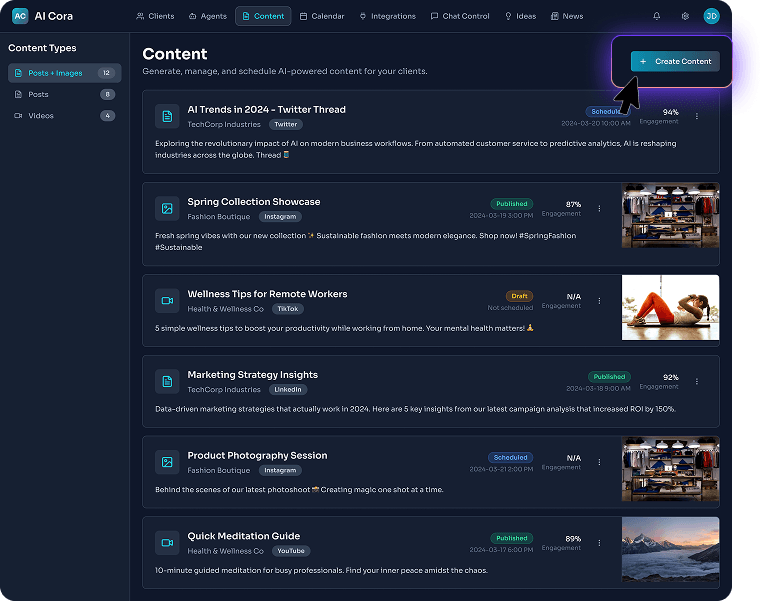Image resolution: width=763 pixels, height=601 pixels.
Task: Open more options for Quick Meditation Guide
Action: pos(599,543)
